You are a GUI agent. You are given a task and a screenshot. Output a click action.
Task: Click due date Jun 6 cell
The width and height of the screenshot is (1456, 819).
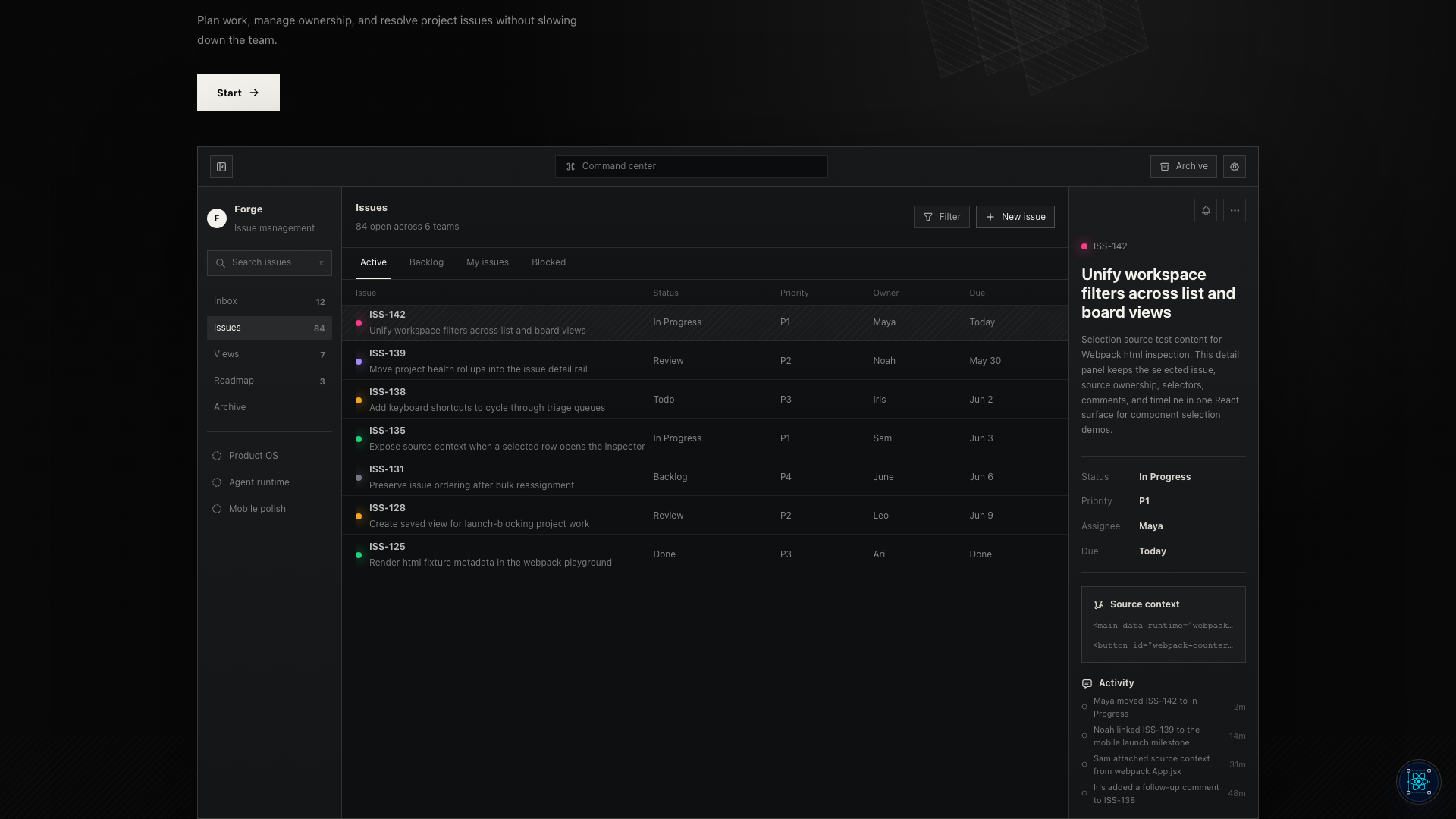(x=981, y=477)
